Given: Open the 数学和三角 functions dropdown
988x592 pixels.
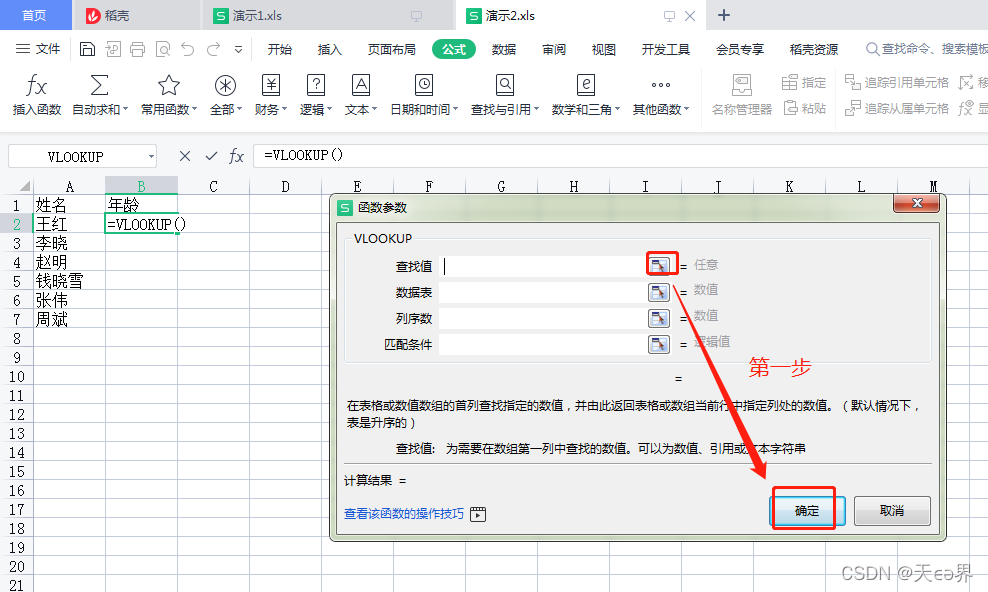Looking at the screenshot, I should pyautogui.click(x=586, y=94).
